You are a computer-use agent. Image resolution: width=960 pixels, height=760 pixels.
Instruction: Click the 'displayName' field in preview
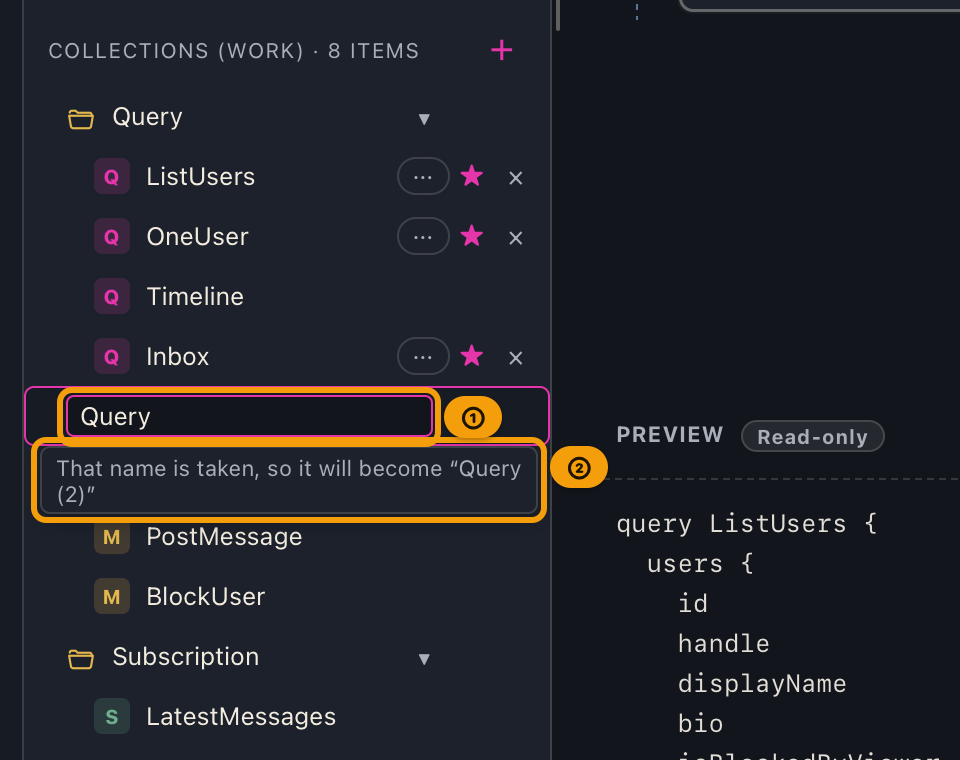click(x=762, y=684)
